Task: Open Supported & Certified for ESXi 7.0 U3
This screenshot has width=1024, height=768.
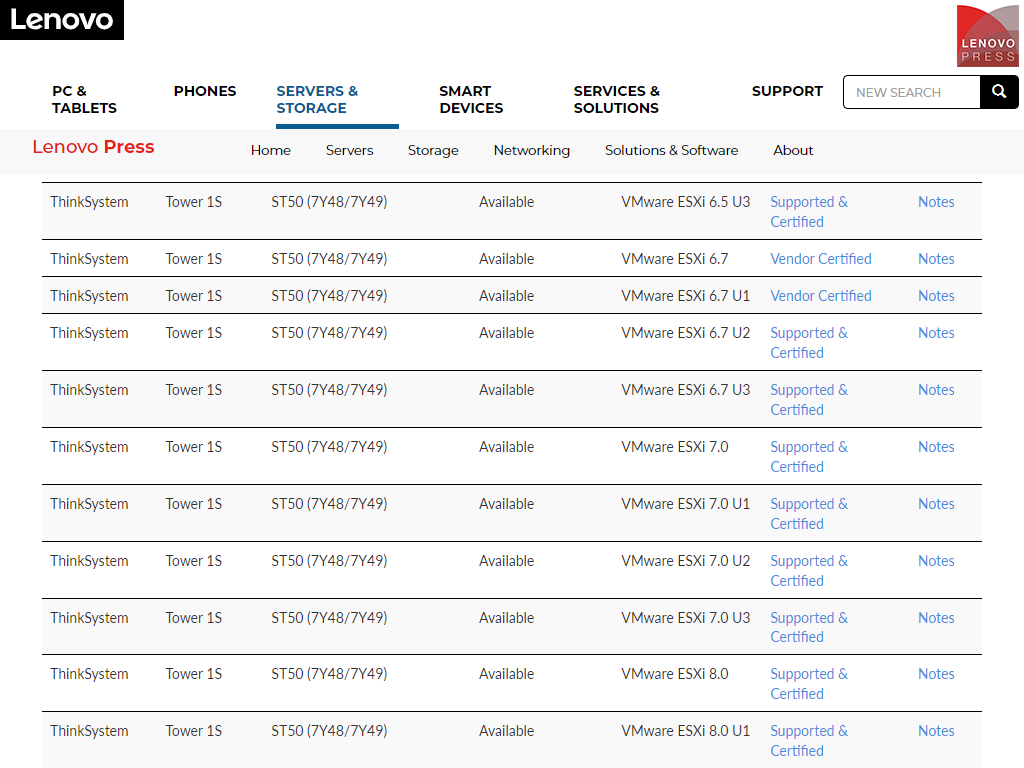Action: click(x=808, y=627)
